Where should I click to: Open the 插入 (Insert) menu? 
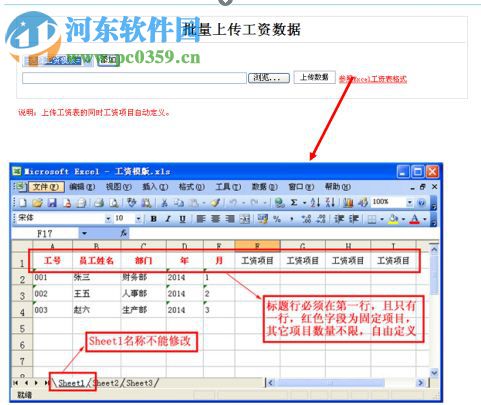(155, 187)
